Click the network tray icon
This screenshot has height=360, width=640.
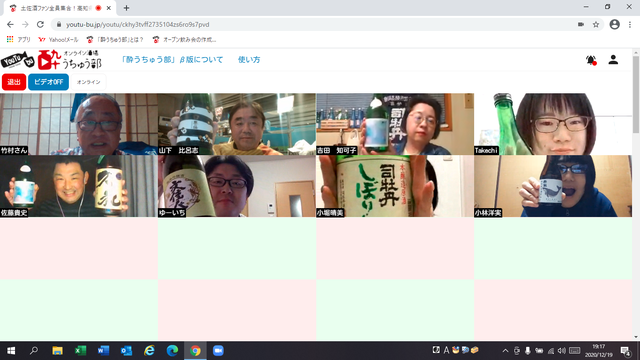click(551, 351)
